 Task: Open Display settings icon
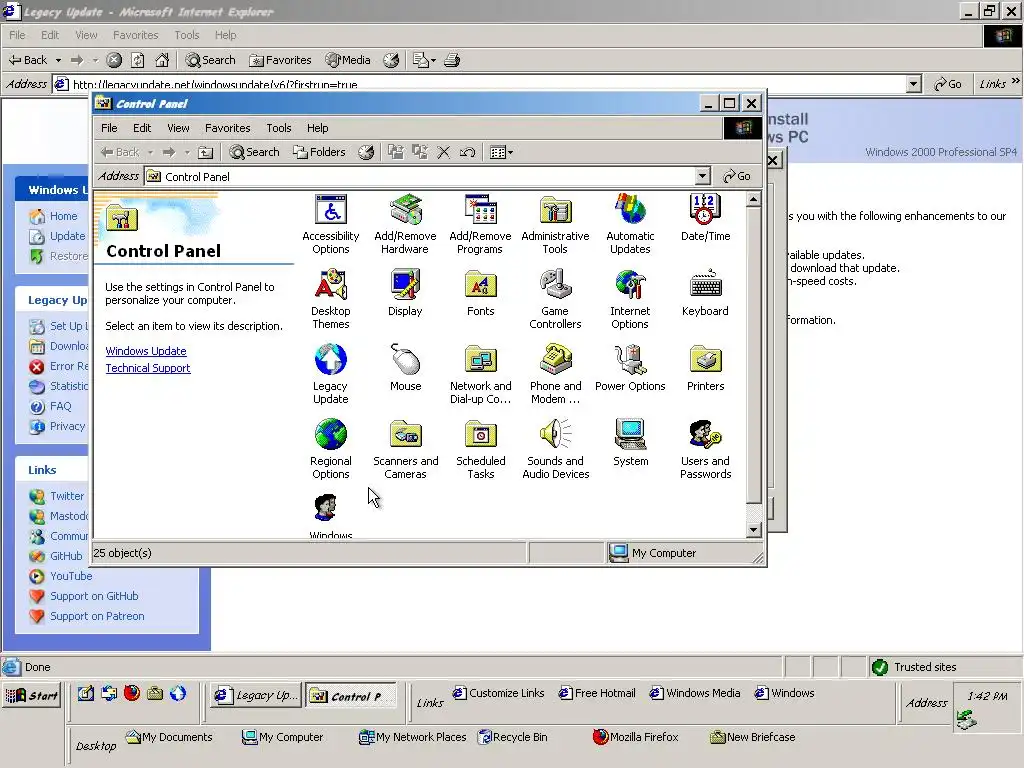point(405,293)
